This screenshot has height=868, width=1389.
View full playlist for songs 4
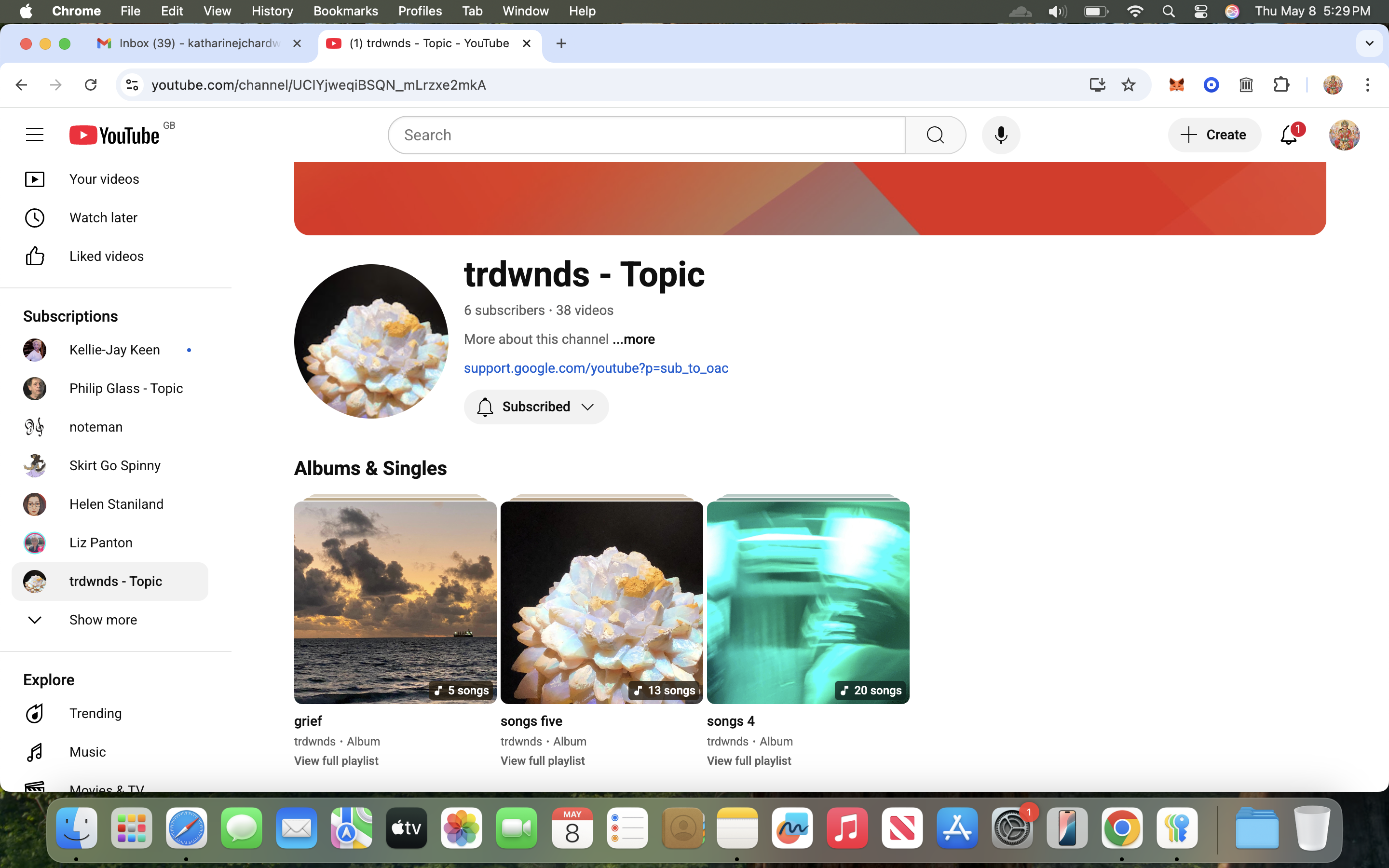tap(749, 760)
